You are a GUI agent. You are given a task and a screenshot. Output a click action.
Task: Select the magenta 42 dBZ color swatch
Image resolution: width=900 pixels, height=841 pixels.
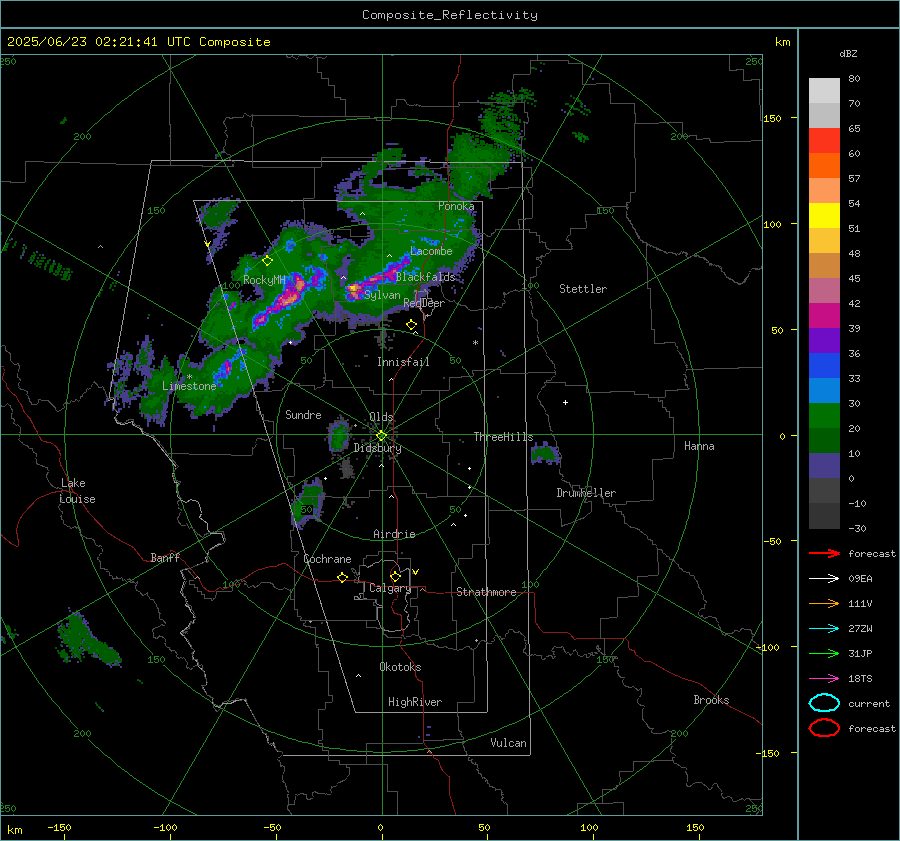pyautogui.click(x=824, y=316)
